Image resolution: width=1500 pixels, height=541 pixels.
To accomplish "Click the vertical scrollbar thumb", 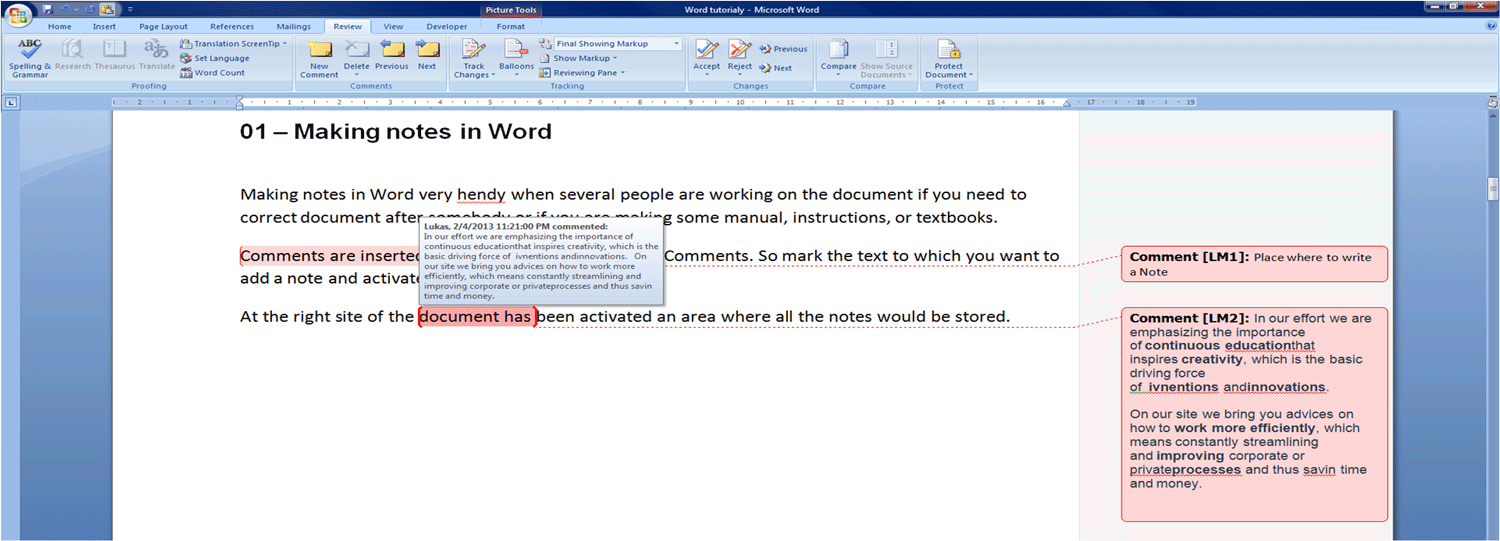I will click(x=1493, y=189).
